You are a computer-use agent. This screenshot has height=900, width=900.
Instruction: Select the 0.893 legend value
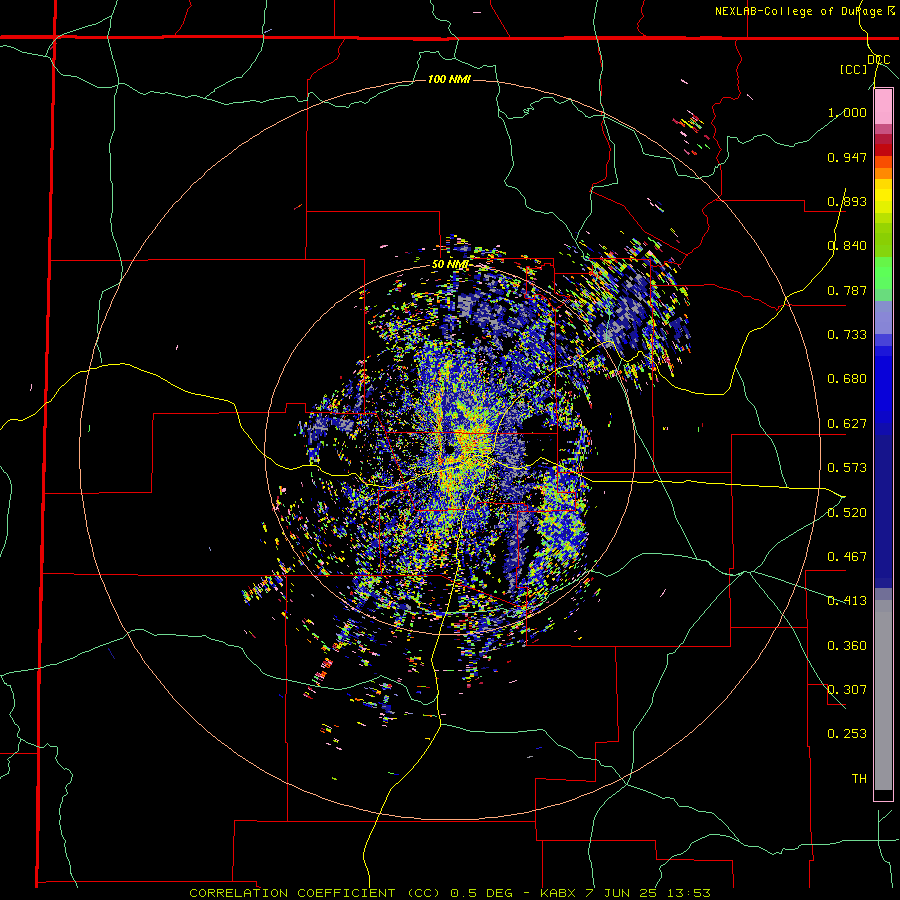click(x=847, y=201)
